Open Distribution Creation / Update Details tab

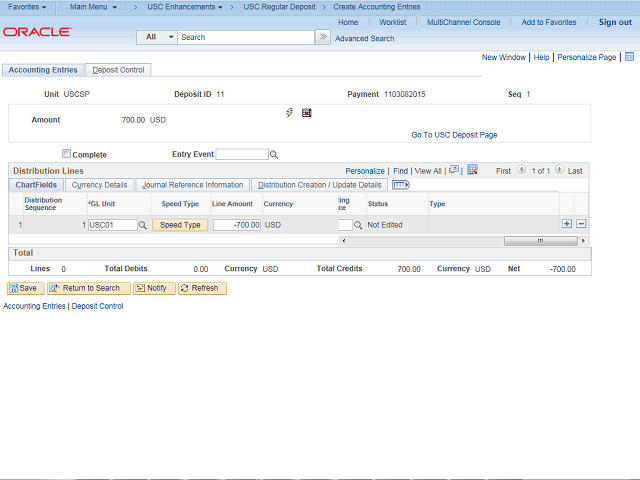(319, 185)
